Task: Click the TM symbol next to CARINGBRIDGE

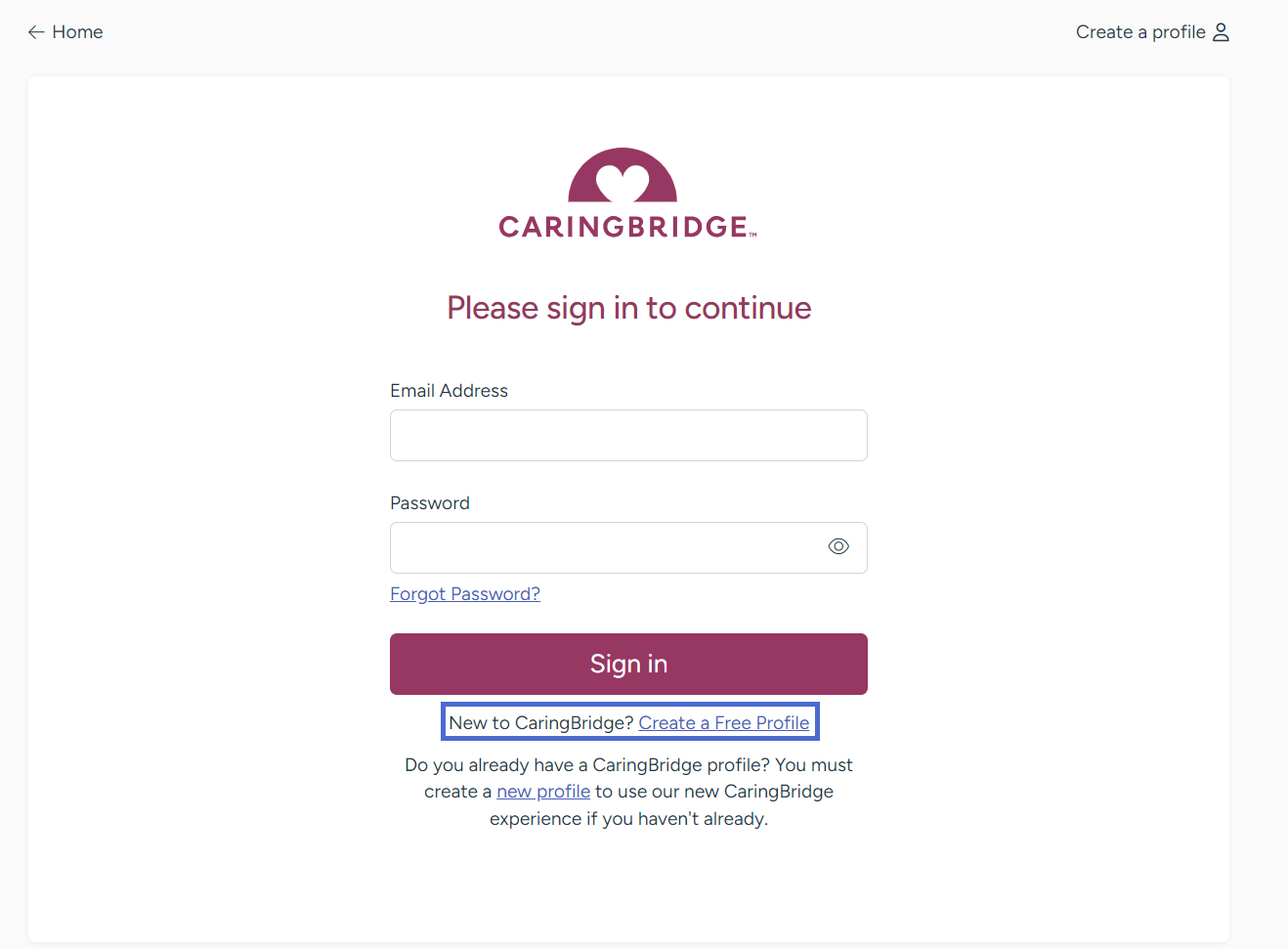Action: [x=752, y=235]
